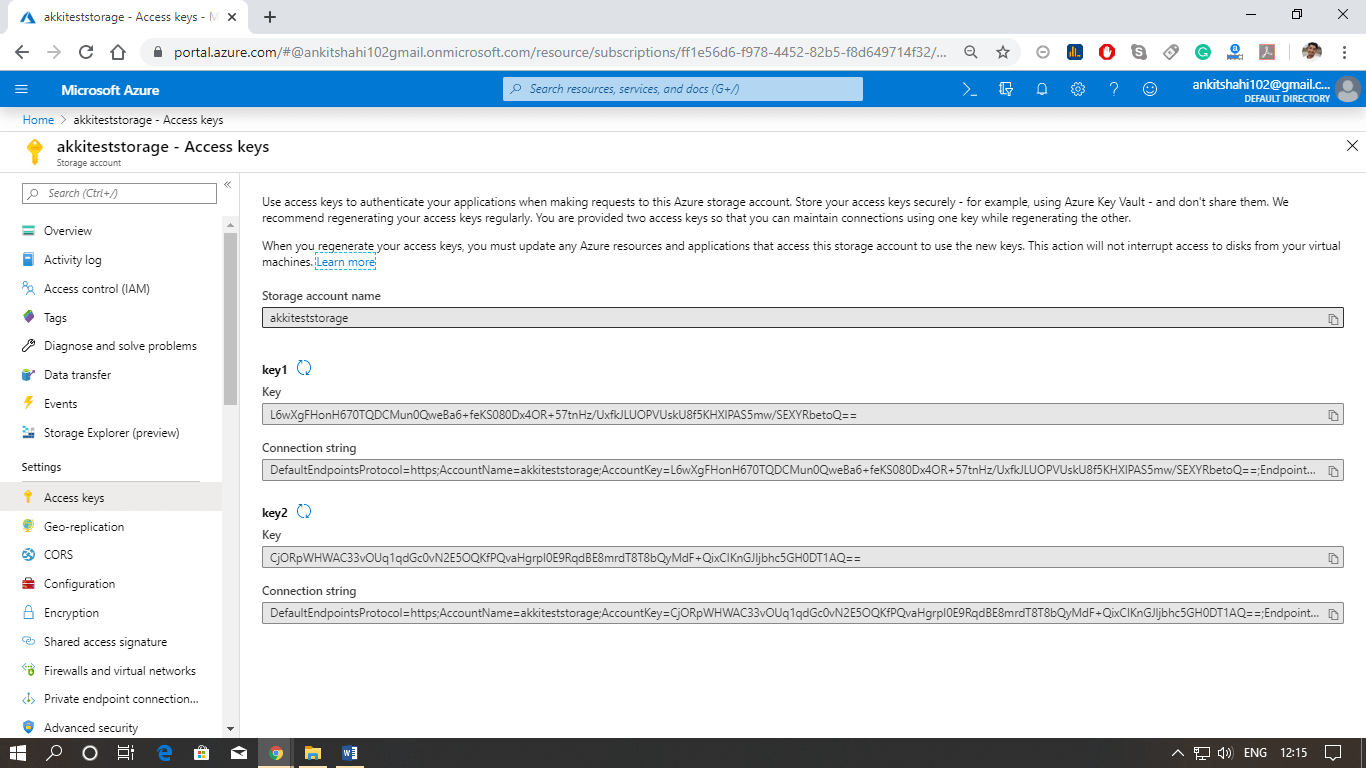Launch Cloud Shell from the top bar
Viewport: 1366px width, 768px height.
(x=969, y=89)
